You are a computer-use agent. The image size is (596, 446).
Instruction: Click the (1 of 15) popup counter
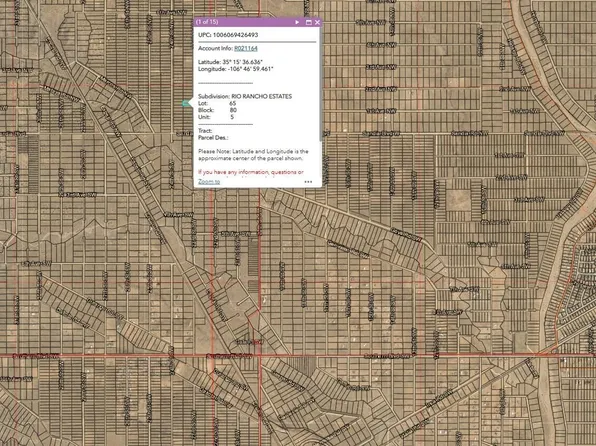point(207,22)
